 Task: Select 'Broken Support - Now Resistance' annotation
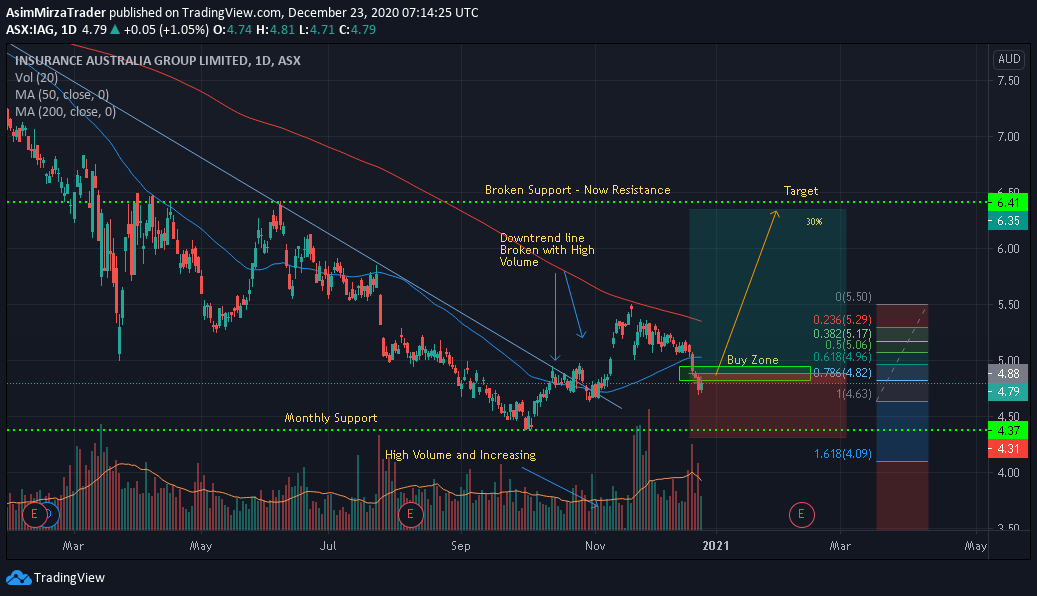point(577,190)
